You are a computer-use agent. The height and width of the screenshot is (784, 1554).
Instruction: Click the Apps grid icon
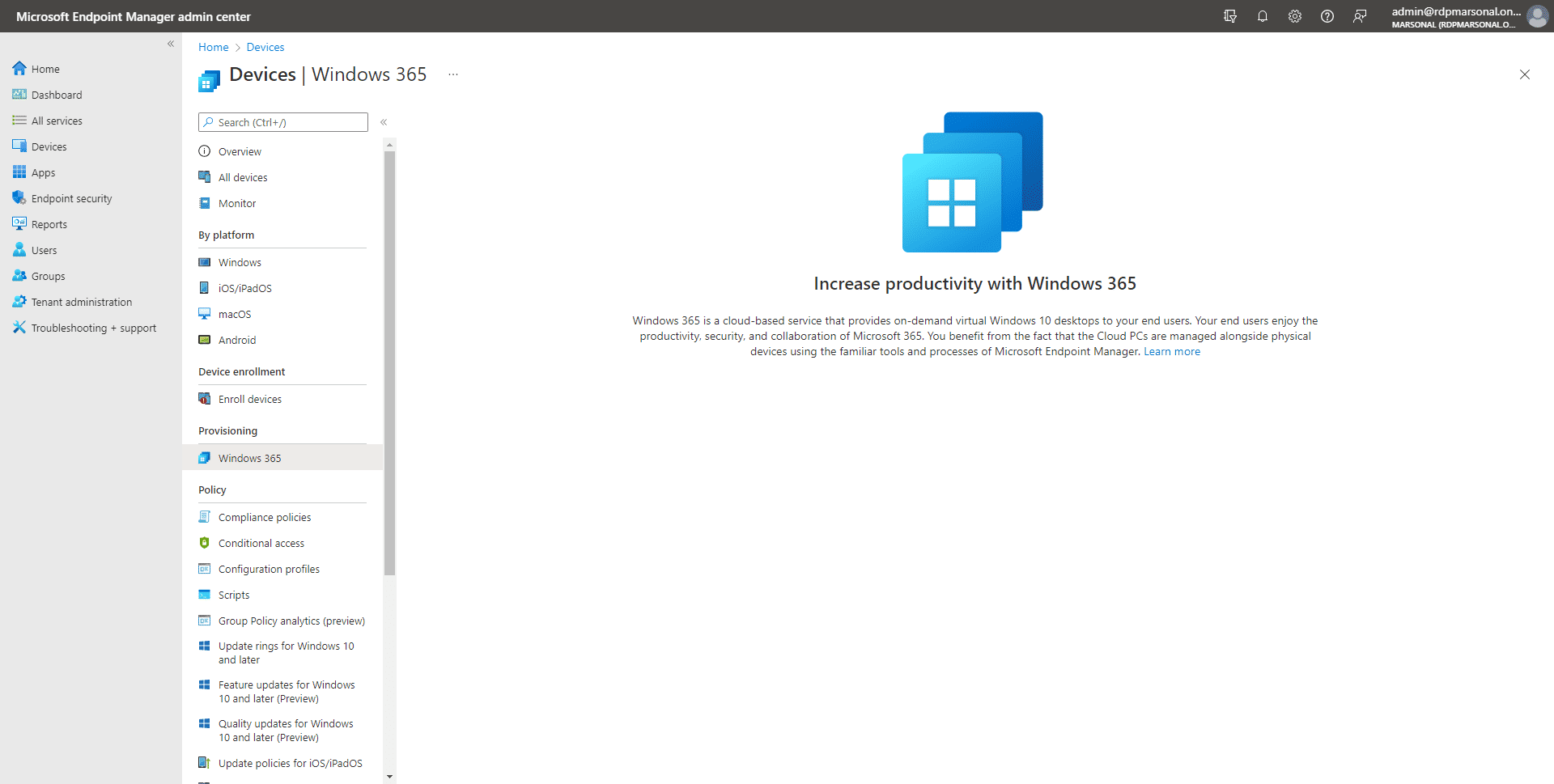(x=19, y=172)
